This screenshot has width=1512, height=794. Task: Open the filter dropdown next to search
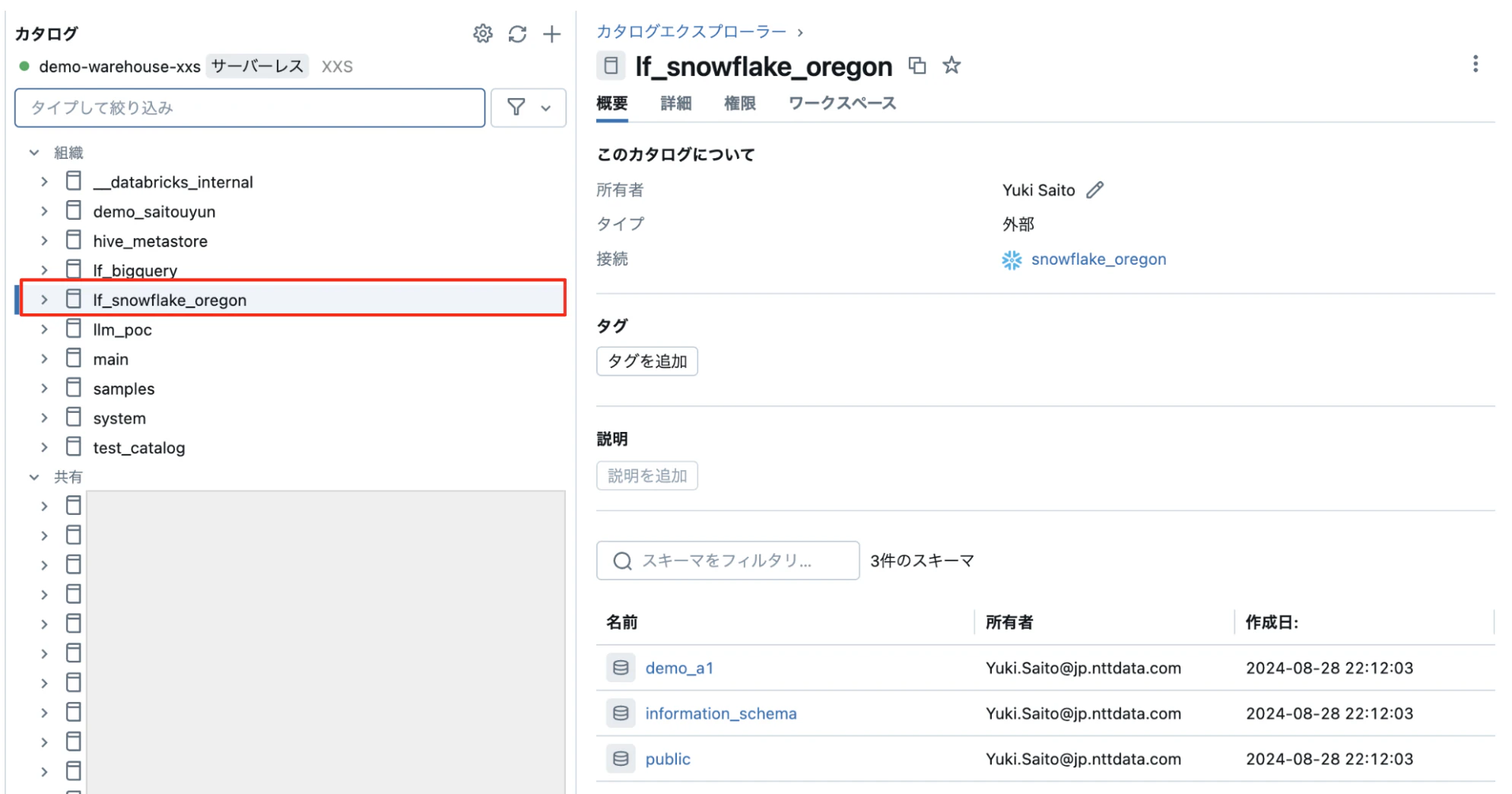coord(529,108)
